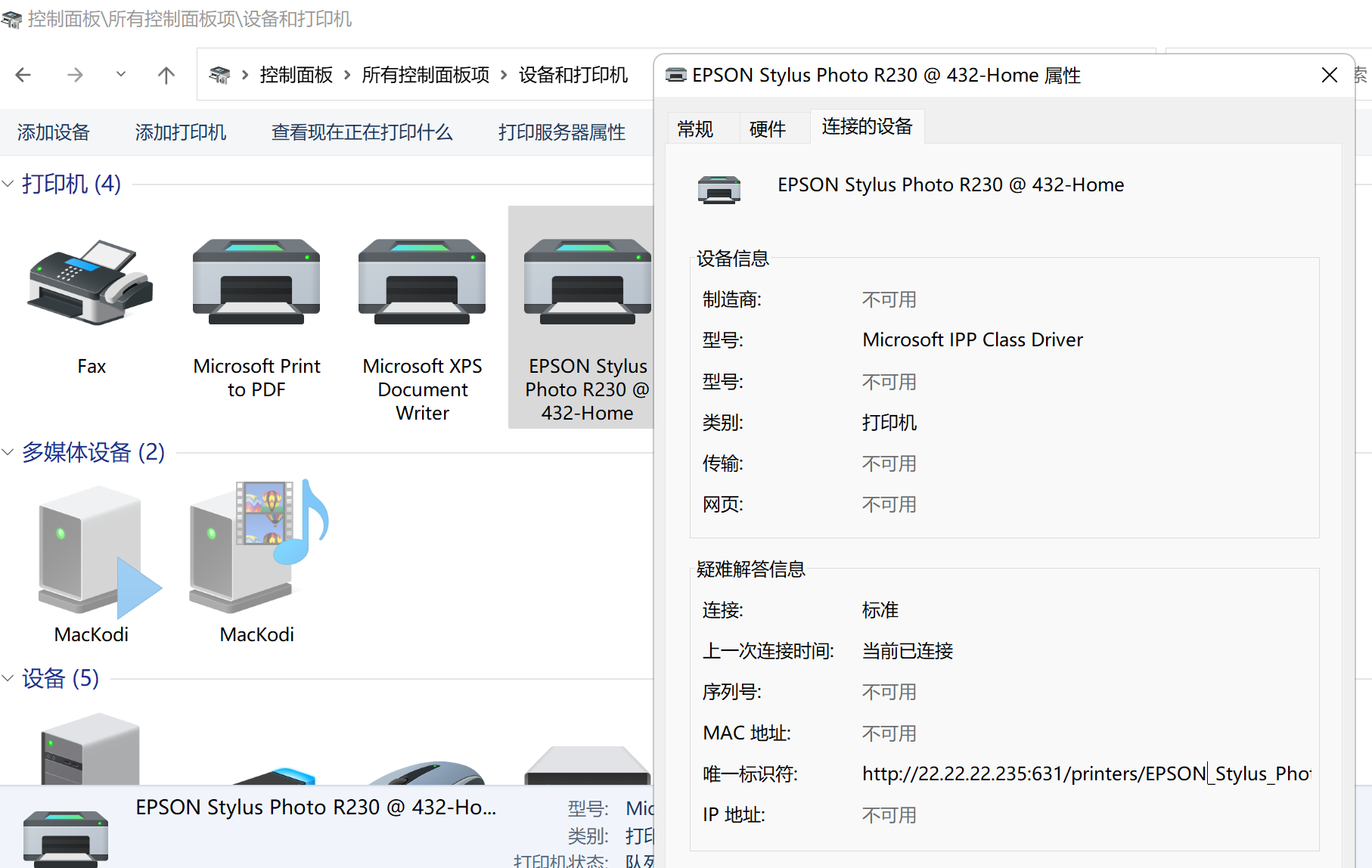Click the MAC 地址 label

[x=747, y=733]
